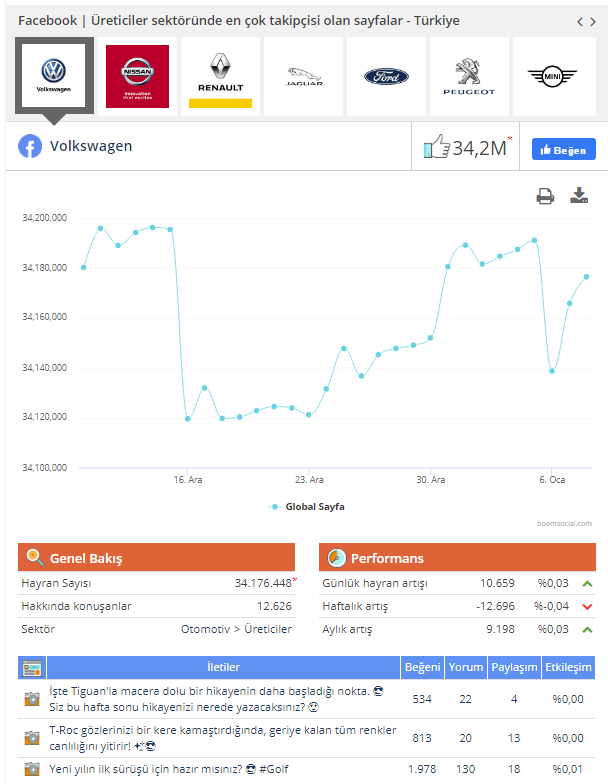Click the 534 likes cell
The height and width of the screenshot is (784, 608).
click(422, 699)
